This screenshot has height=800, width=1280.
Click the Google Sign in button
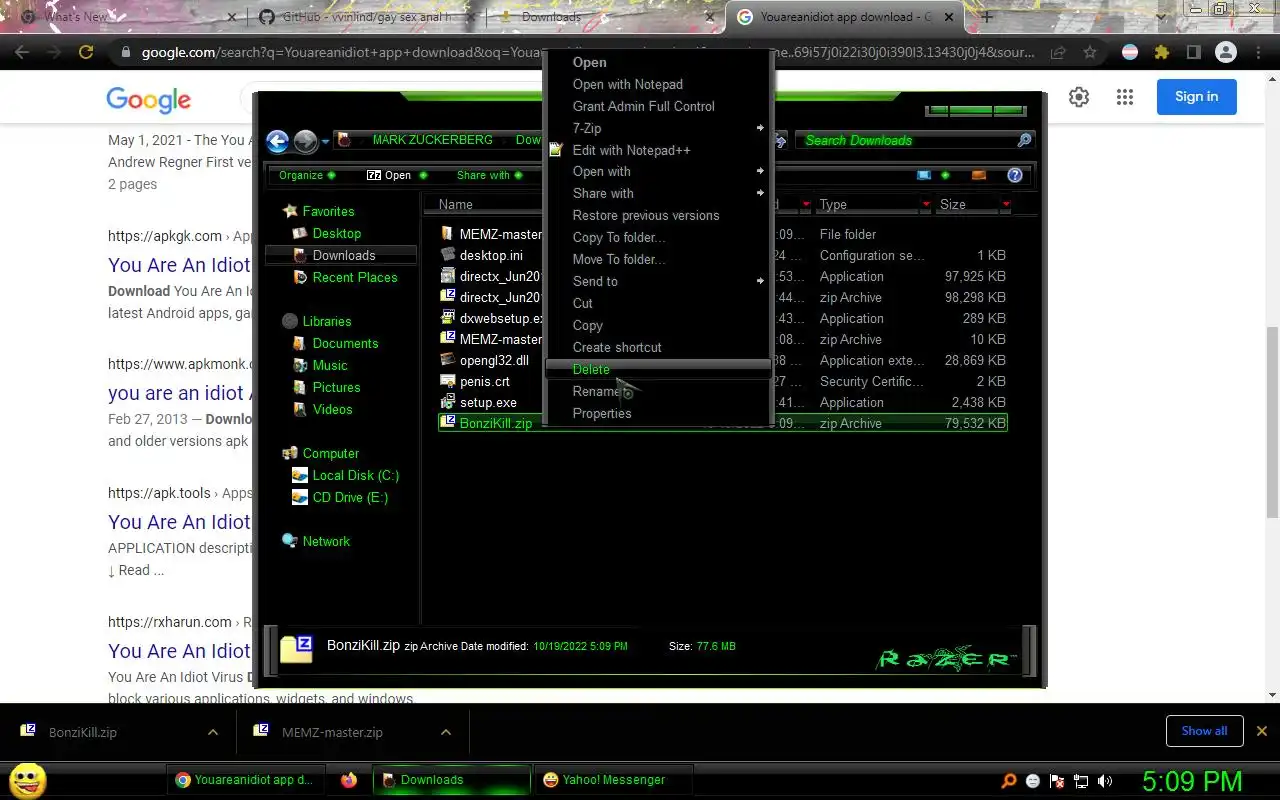(x=1197, y=97)
